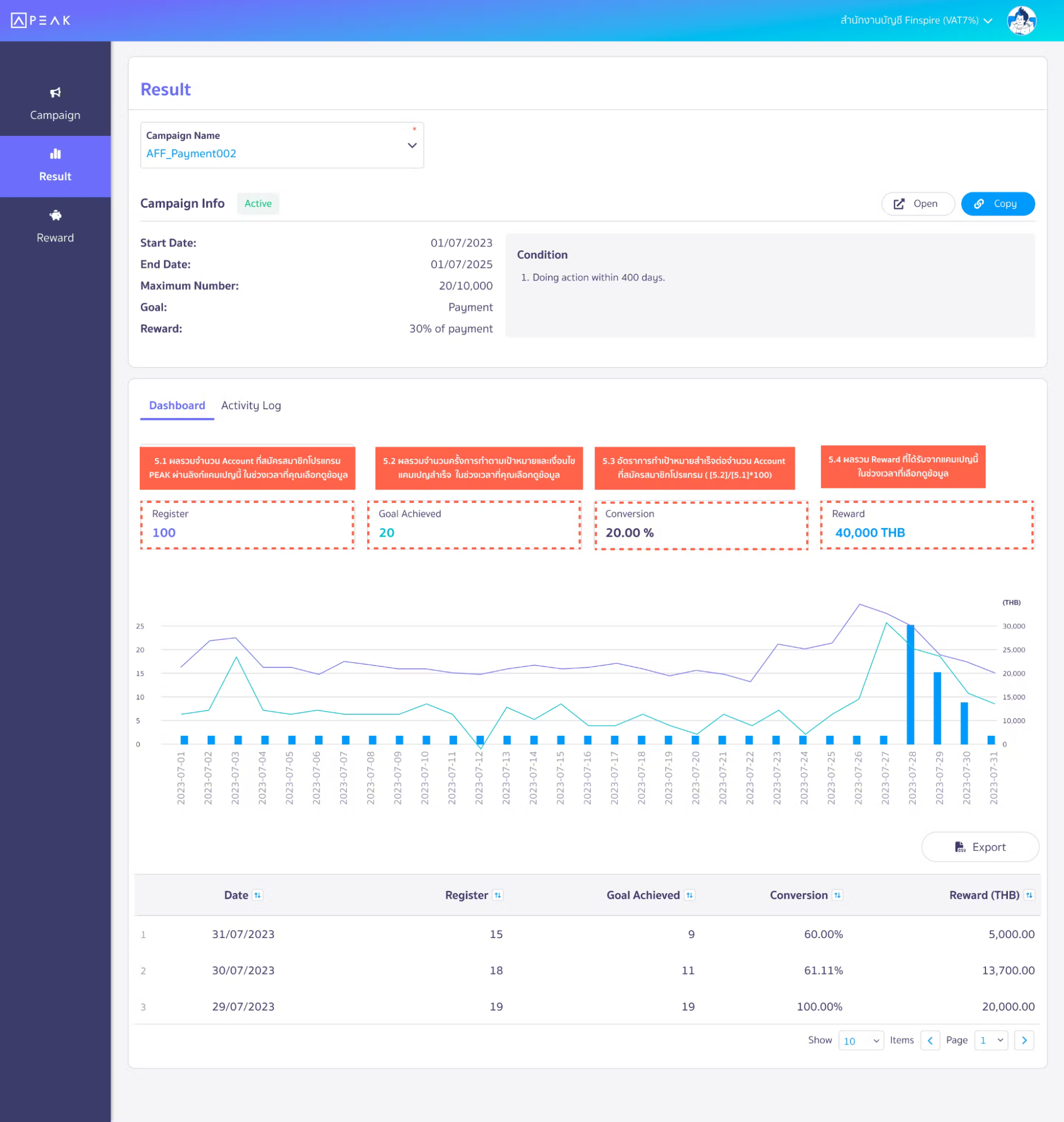
Task: Click the Register 100 summary card
Action: (247, 524)
